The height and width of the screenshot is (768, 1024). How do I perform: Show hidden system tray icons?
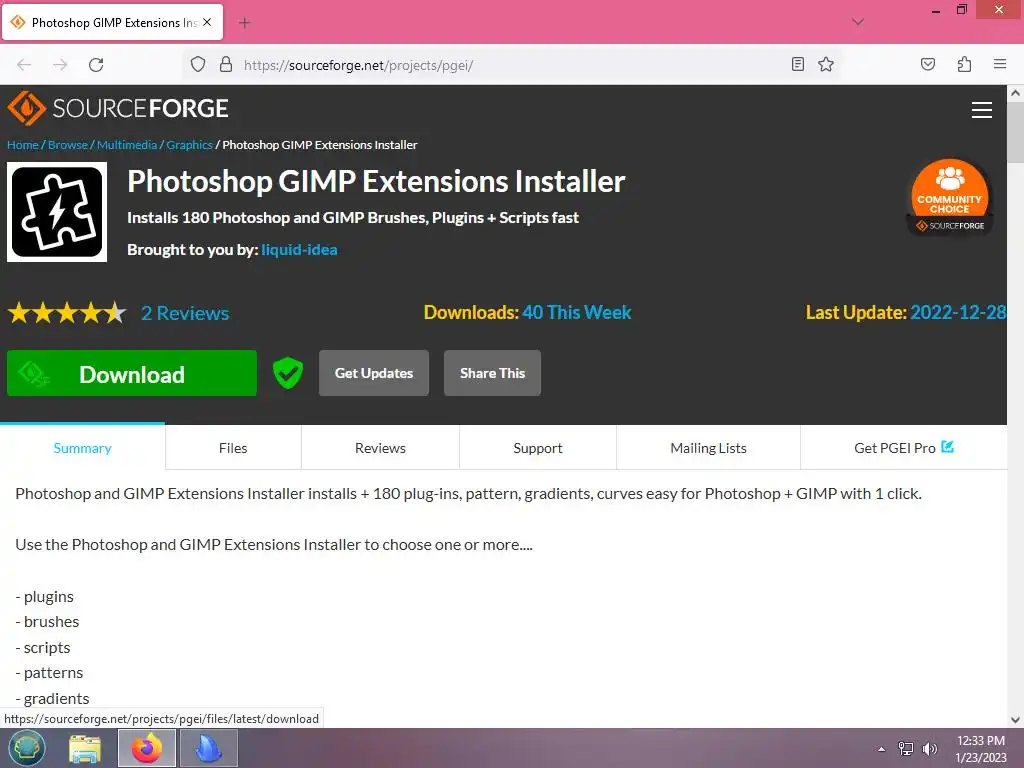click(x=882, y=749)
